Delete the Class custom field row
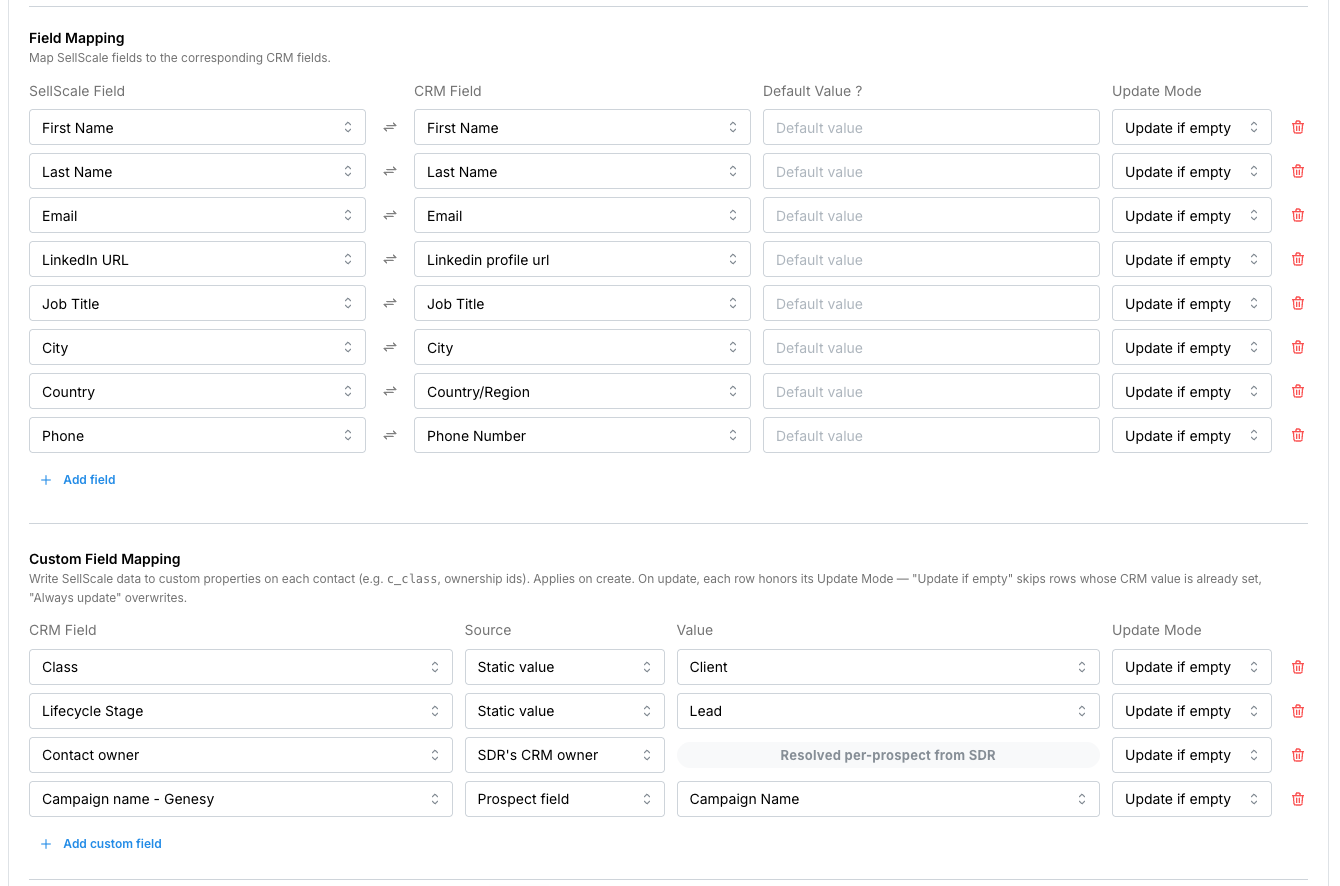Screen dimensions: 1340x886 (1298, 667)
